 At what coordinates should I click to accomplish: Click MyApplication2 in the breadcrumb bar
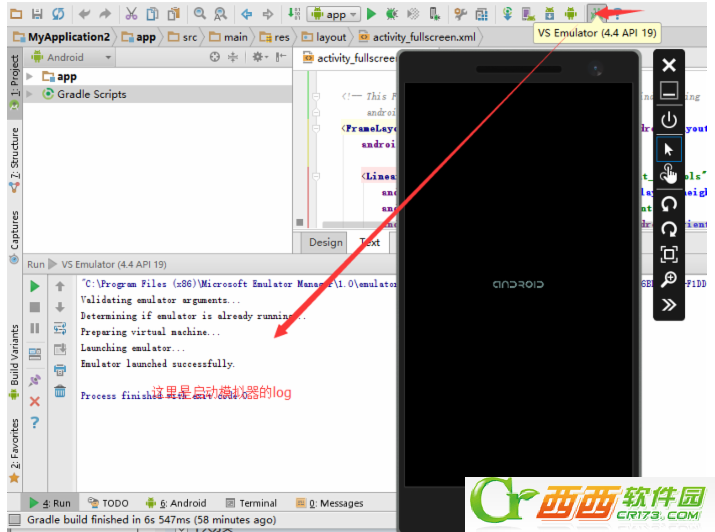60,37
